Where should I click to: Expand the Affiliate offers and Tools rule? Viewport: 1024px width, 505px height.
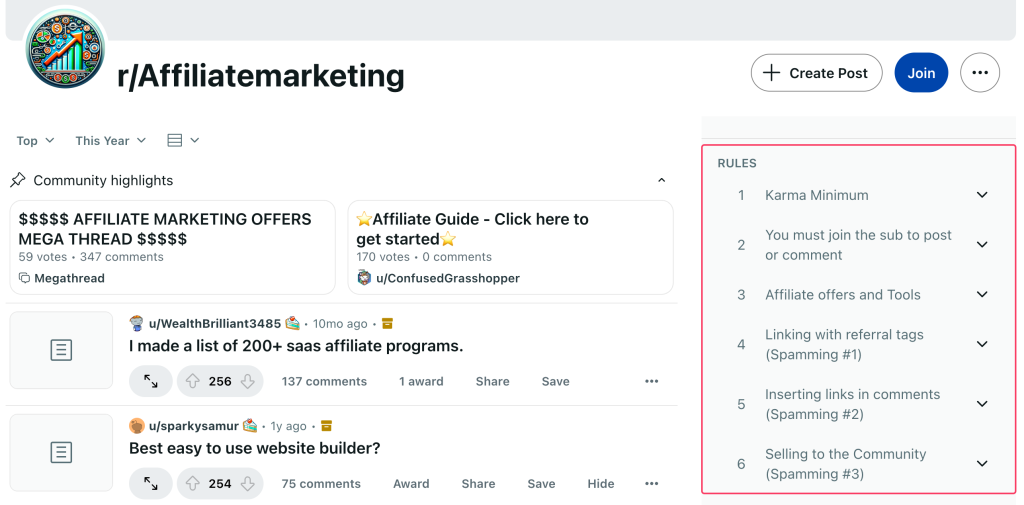982,295
